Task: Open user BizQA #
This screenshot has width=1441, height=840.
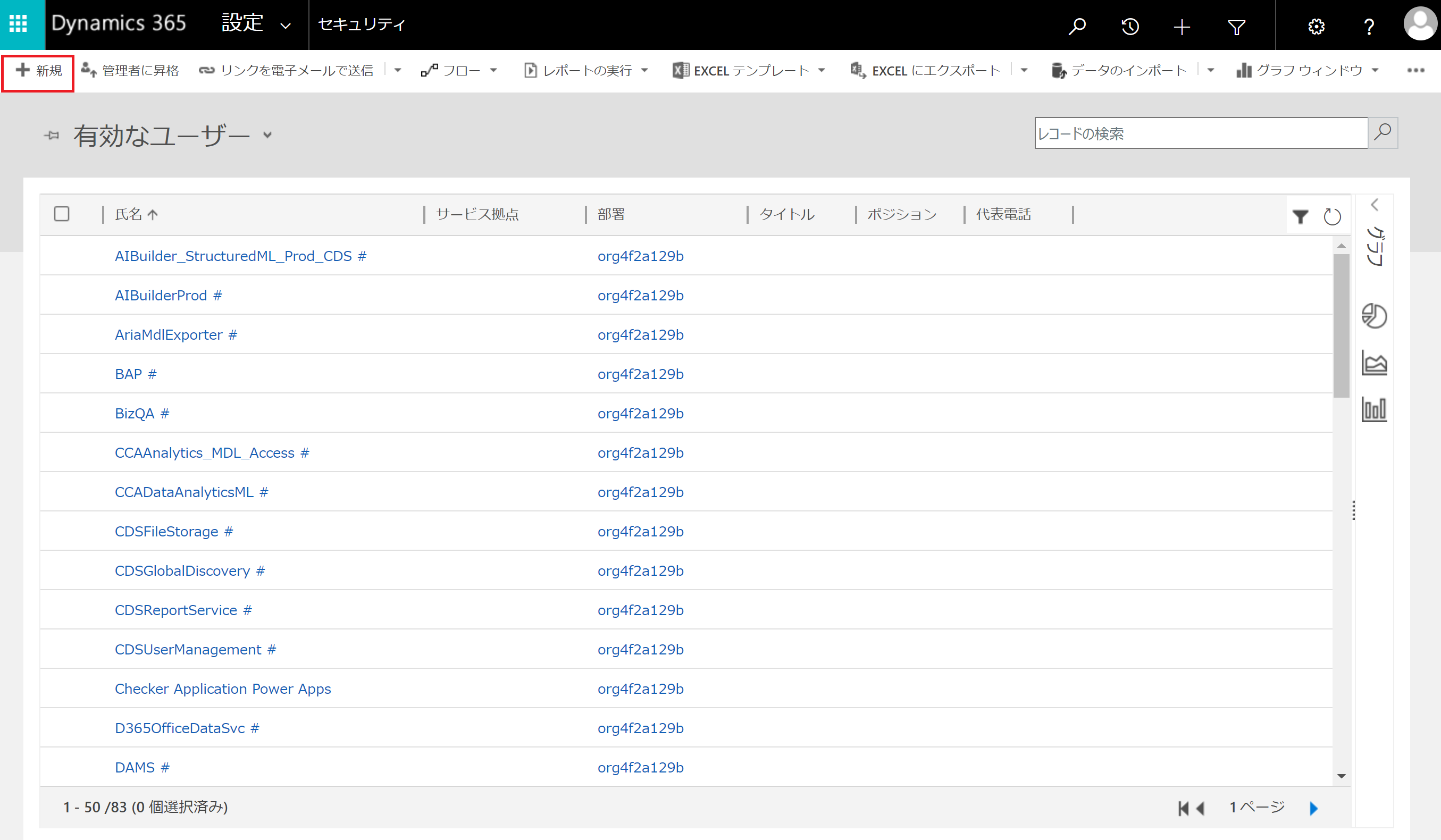Action: (x=143, y=414)
